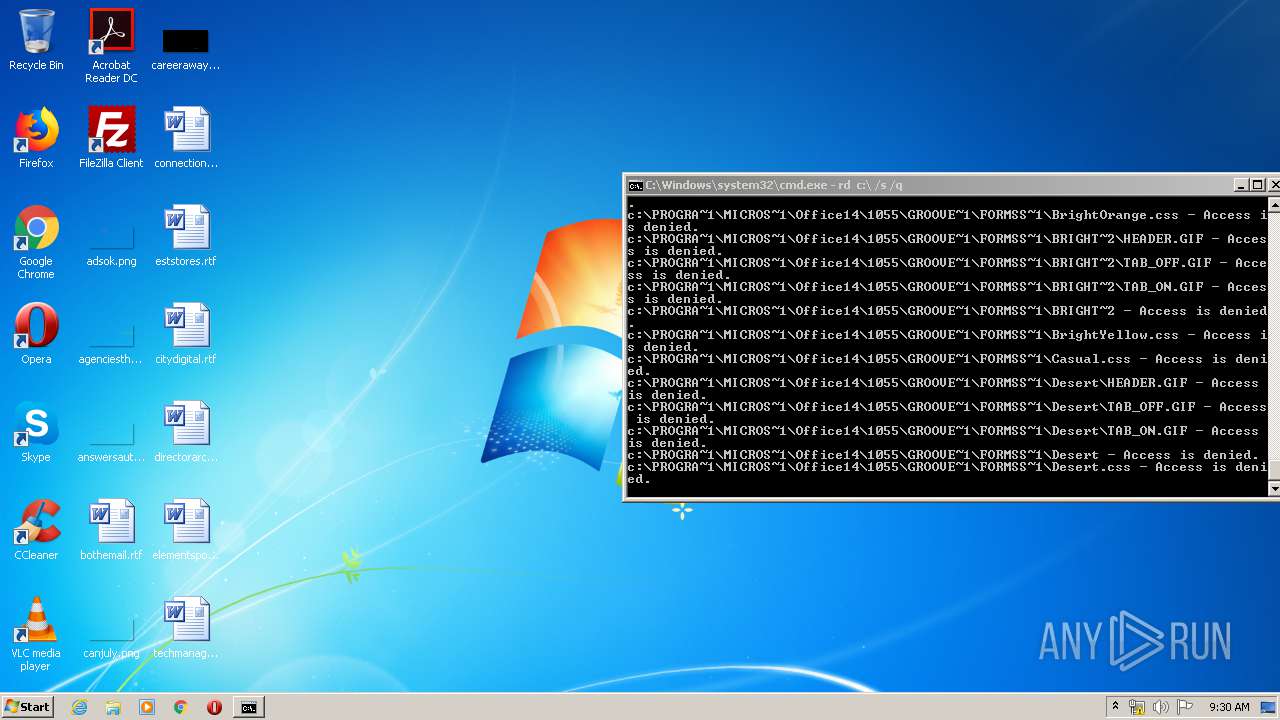Launch Google Chrome desktop shortcut

point(36,242)
